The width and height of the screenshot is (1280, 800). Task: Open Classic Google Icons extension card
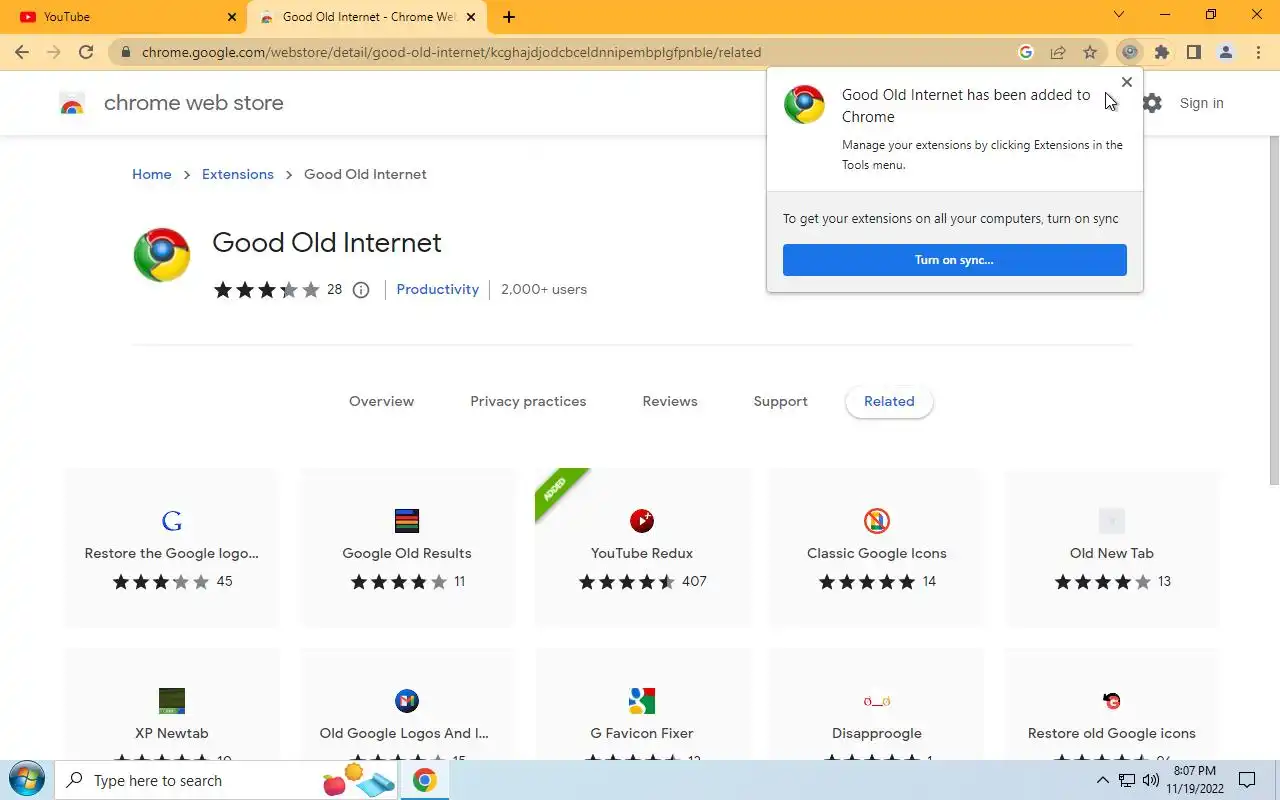pos(877,548)
